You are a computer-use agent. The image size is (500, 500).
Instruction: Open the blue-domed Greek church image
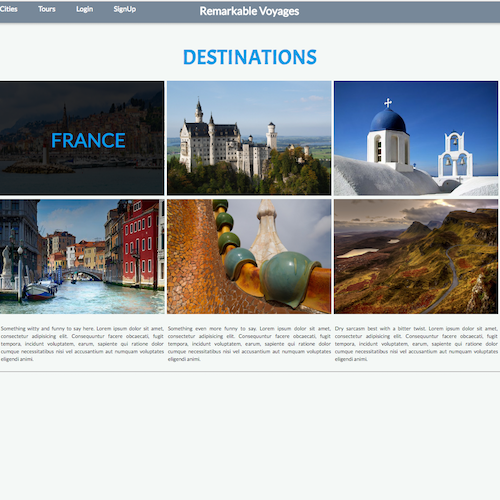(416, 138)
